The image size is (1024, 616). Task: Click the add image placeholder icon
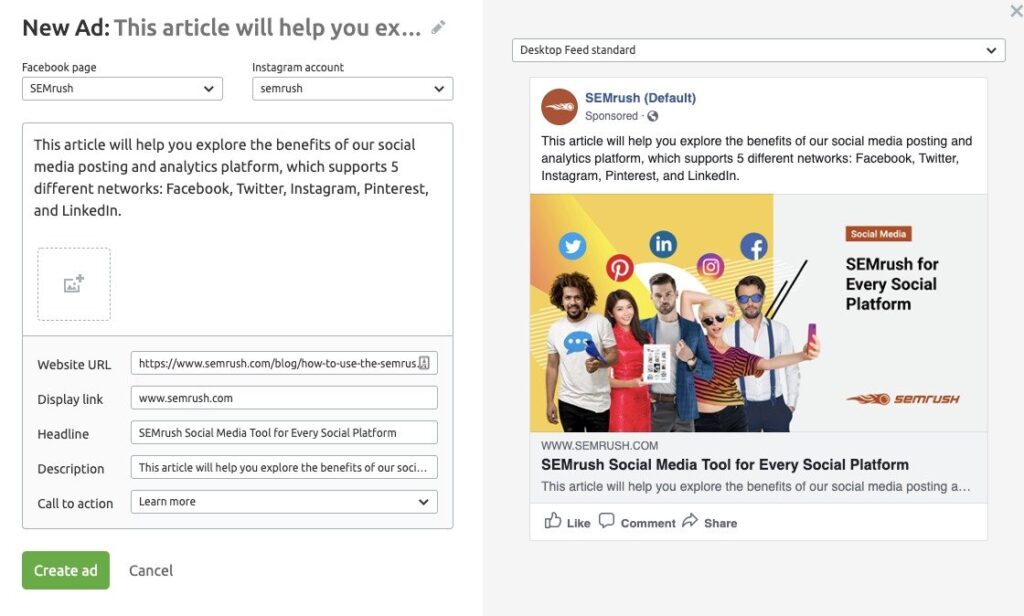pos(74,284)
